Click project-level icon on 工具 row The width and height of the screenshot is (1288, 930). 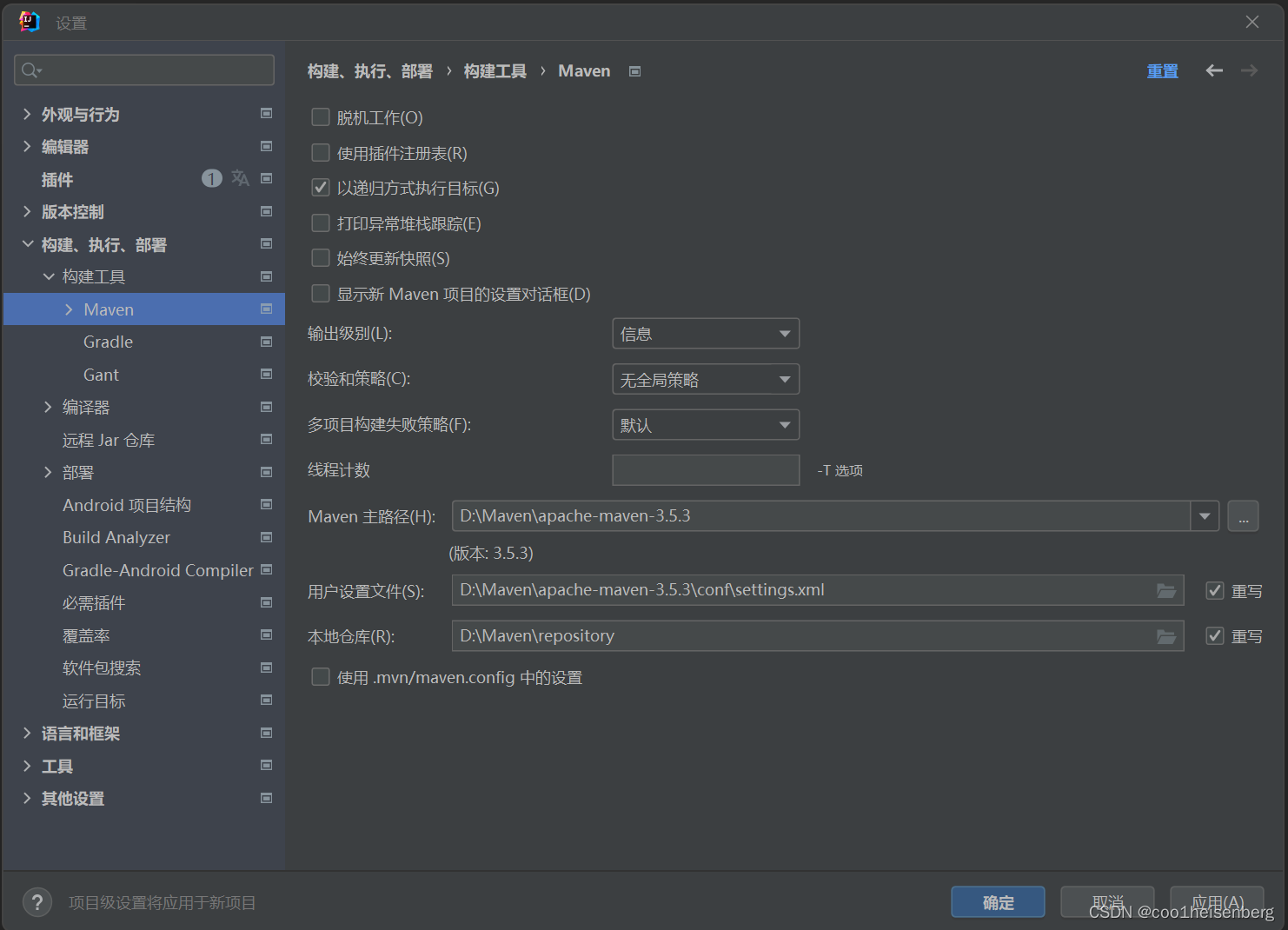click(267, 766)
